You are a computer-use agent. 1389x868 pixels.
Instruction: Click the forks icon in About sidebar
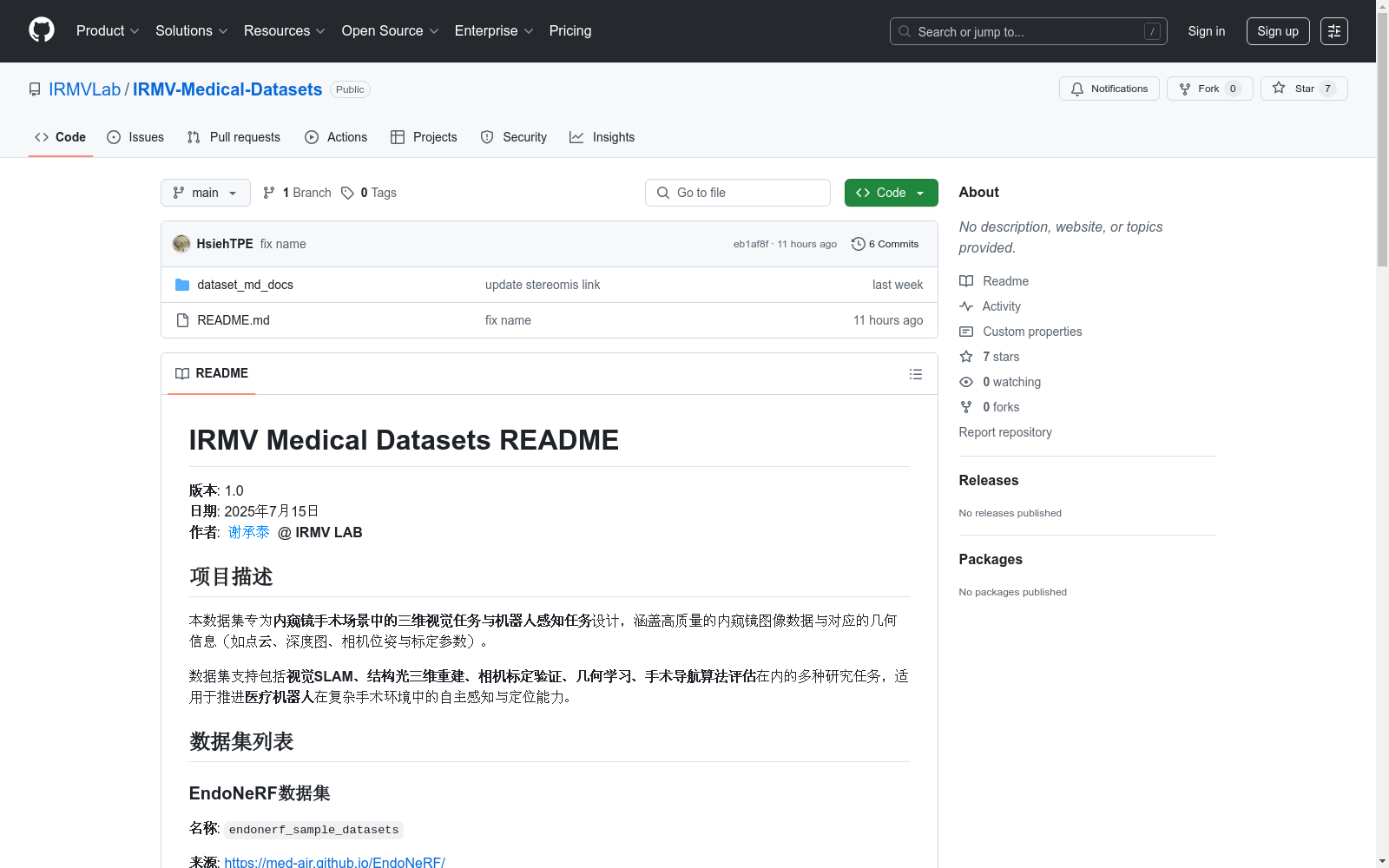pyautogui.click(x=966, y=407)
